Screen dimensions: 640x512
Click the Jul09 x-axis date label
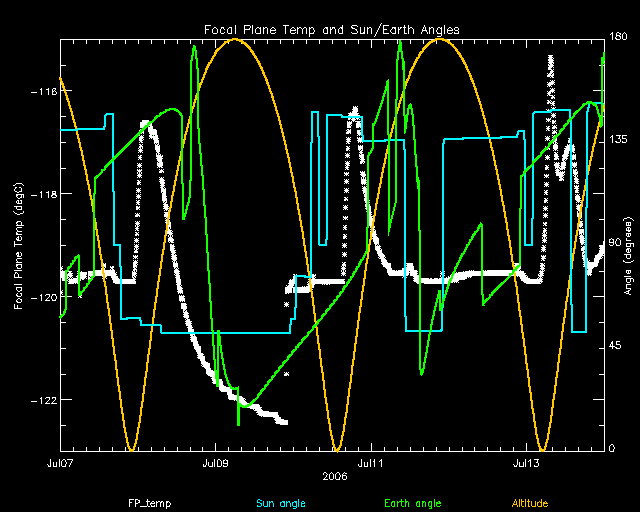(215, 464)
